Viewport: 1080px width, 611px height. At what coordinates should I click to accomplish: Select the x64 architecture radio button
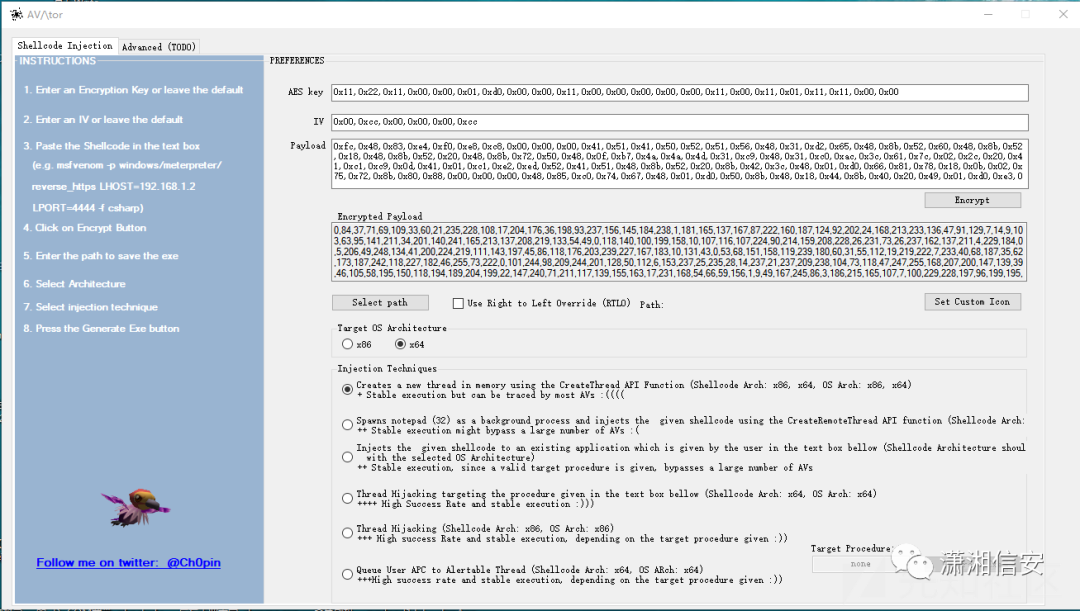[399, 344]
